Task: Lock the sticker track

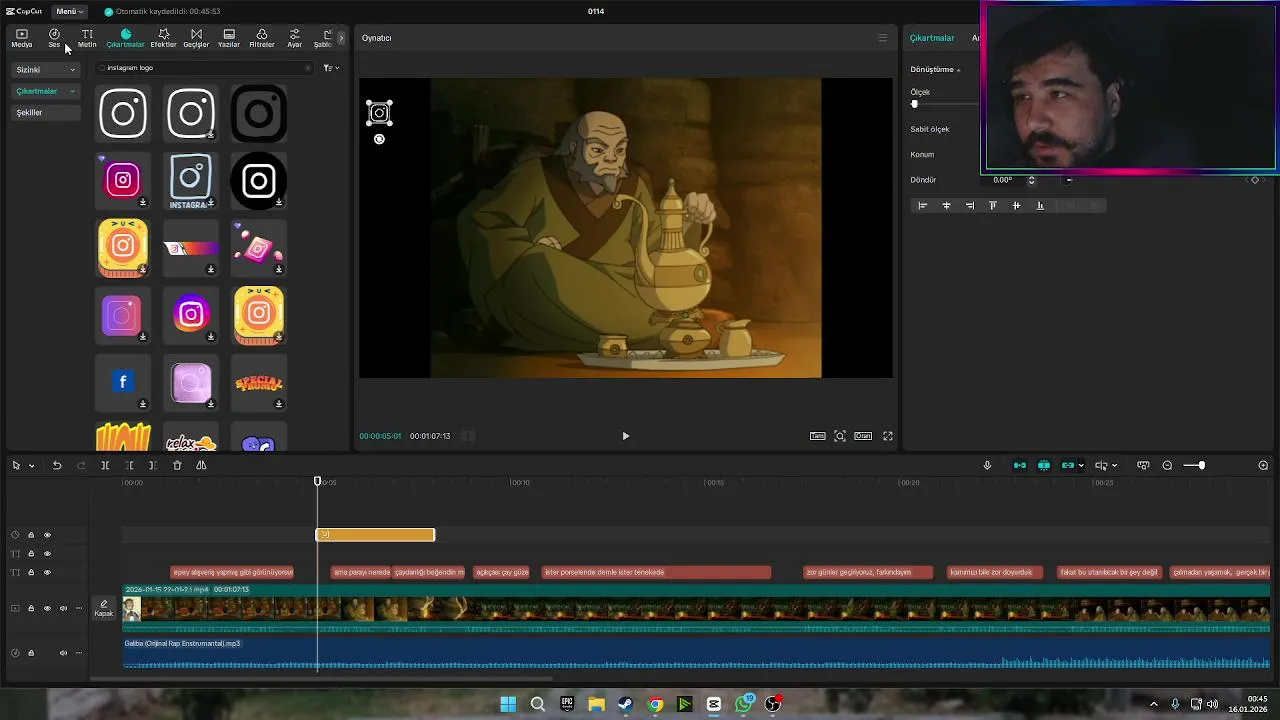Action: (x=31, y=535)
